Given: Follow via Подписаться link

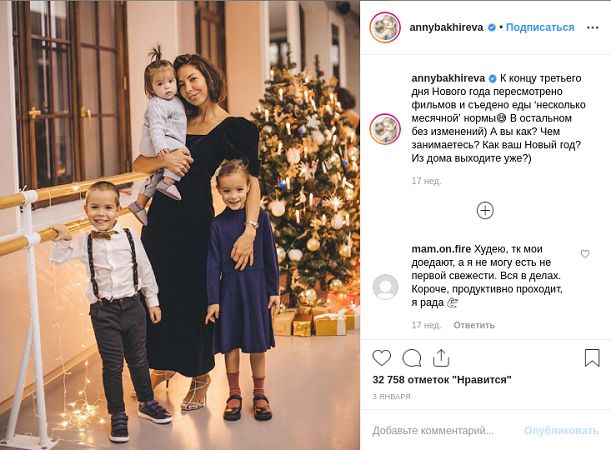Looking at the screenshot, I should pyautogui.click(x=540, y=27).
